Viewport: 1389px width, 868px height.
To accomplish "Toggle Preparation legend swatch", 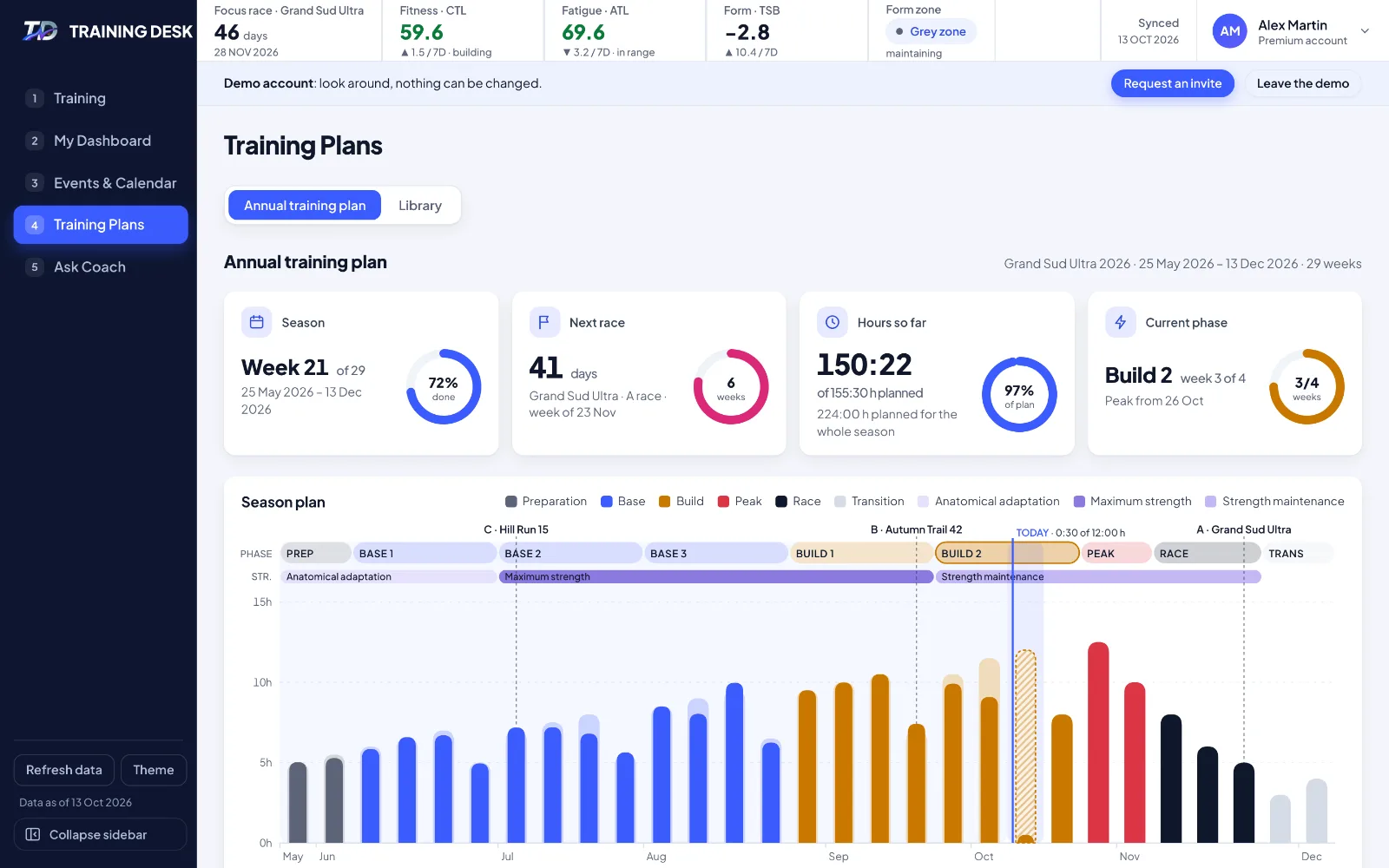I will pos(511,502).
